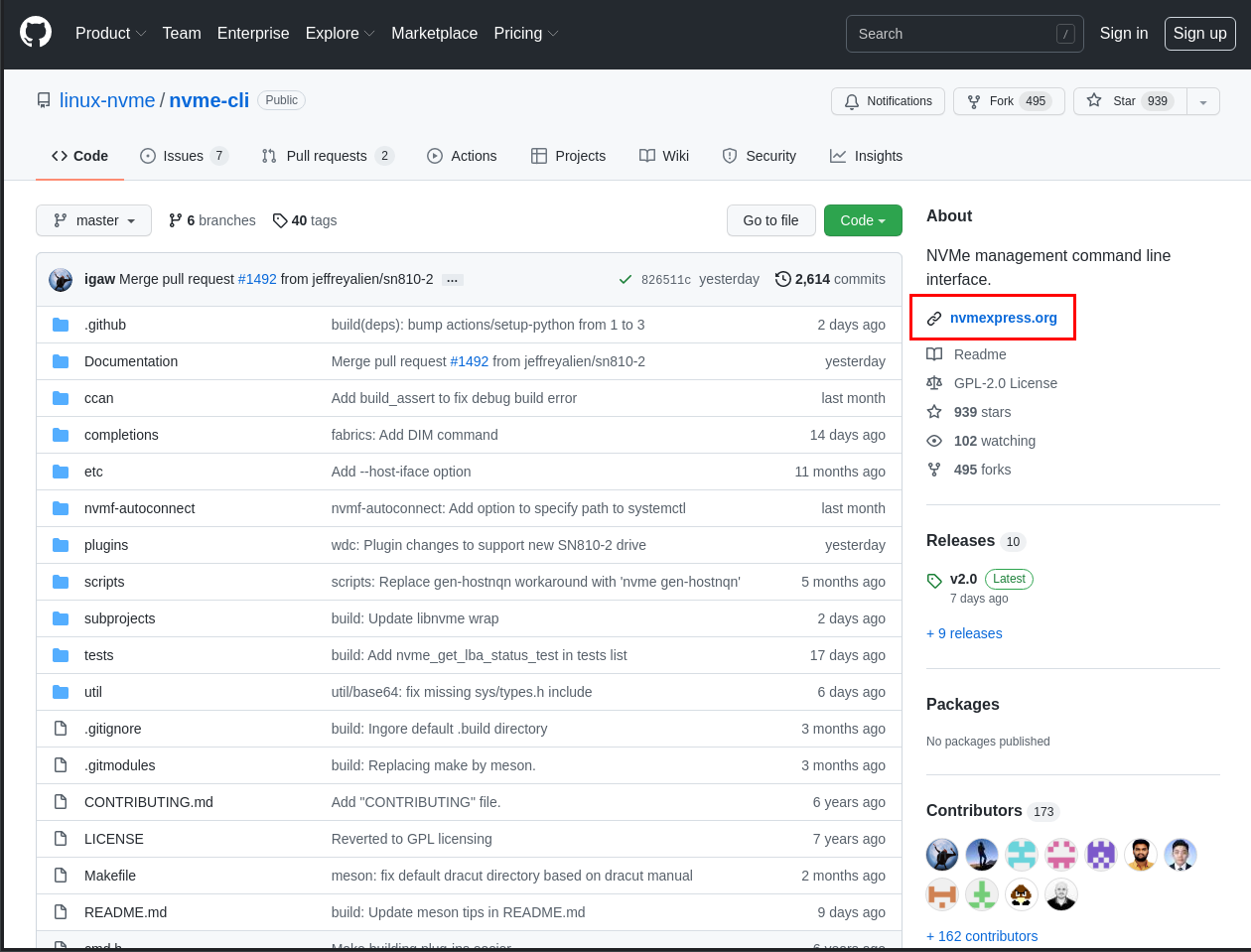
Task: Open the Notifications bell icon
Action: [853, 100]
